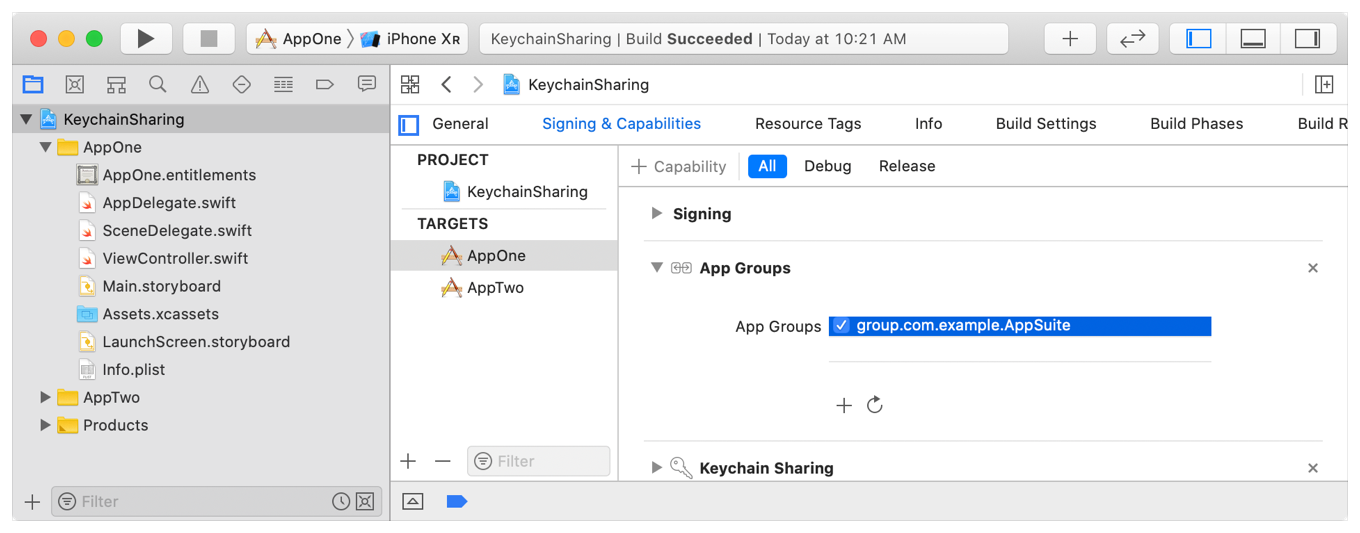Uncheck group.com.example.AppSuite checkbox
This screenshot has height=533, width=1360.
(x=842, y=326)
